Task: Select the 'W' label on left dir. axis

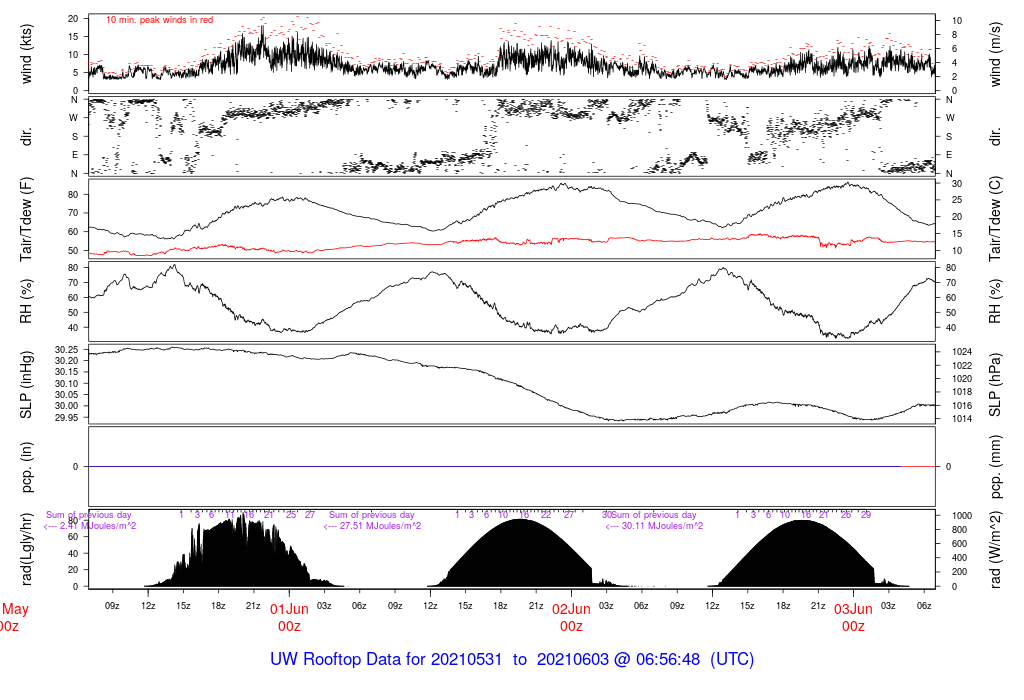Action: click(74, 118)
